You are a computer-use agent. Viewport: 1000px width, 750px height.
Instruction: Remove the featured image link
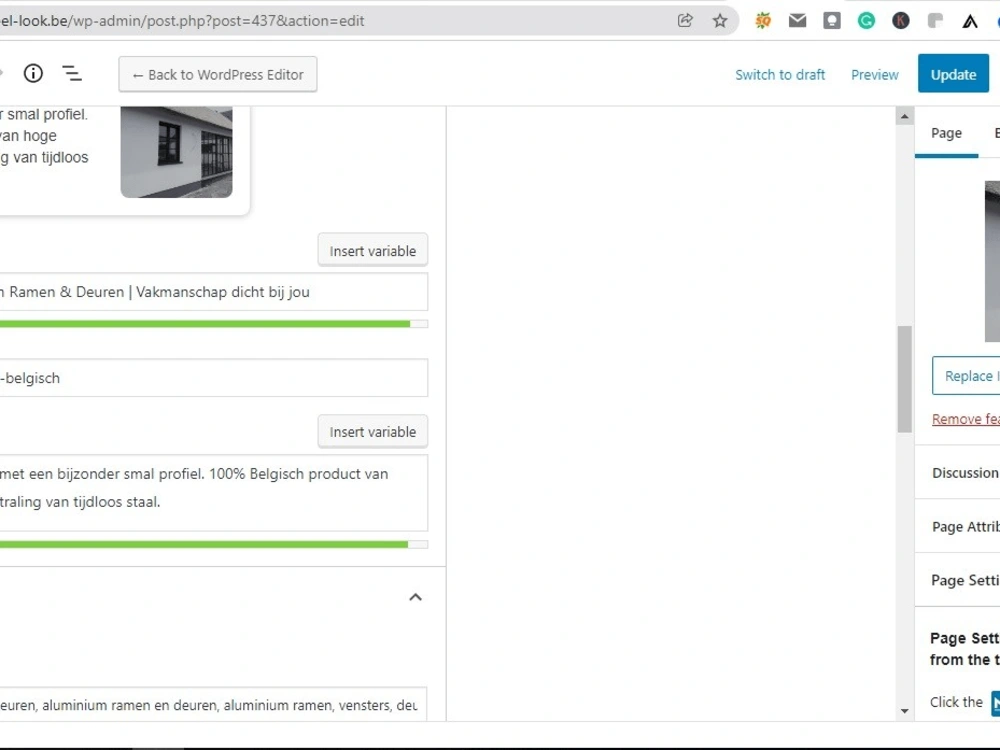(966, 419)
